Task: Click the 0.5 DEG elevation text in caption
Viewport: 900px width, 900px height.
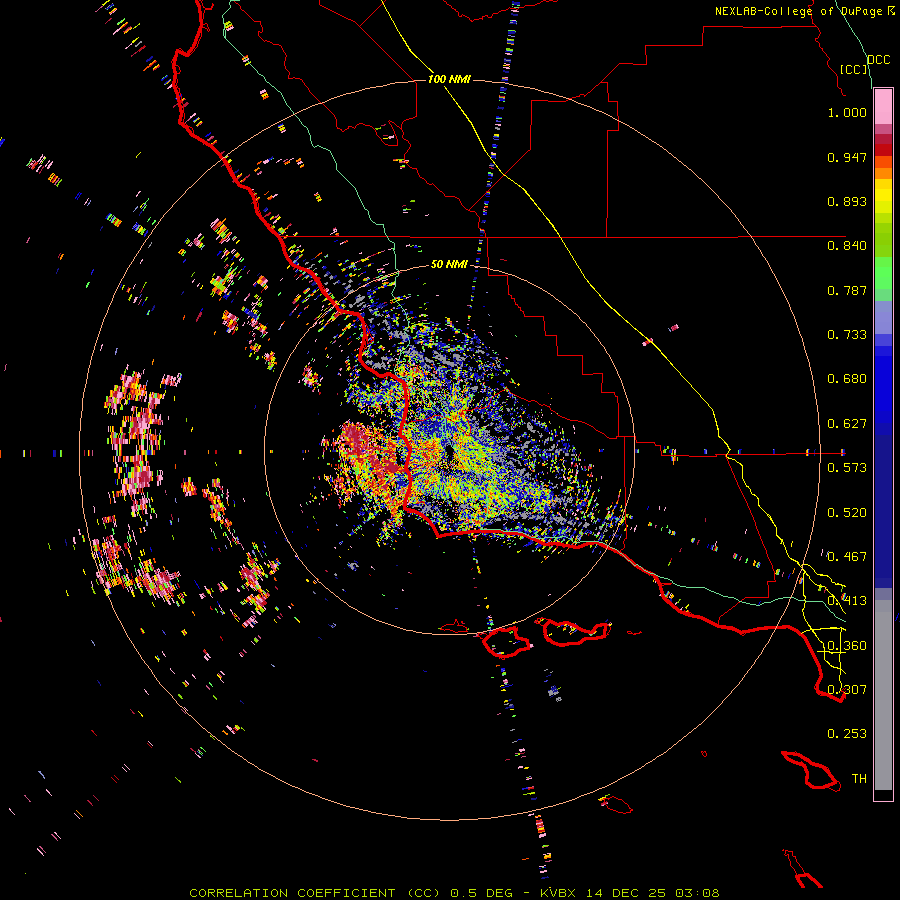Action: click(x=481, y=893)
